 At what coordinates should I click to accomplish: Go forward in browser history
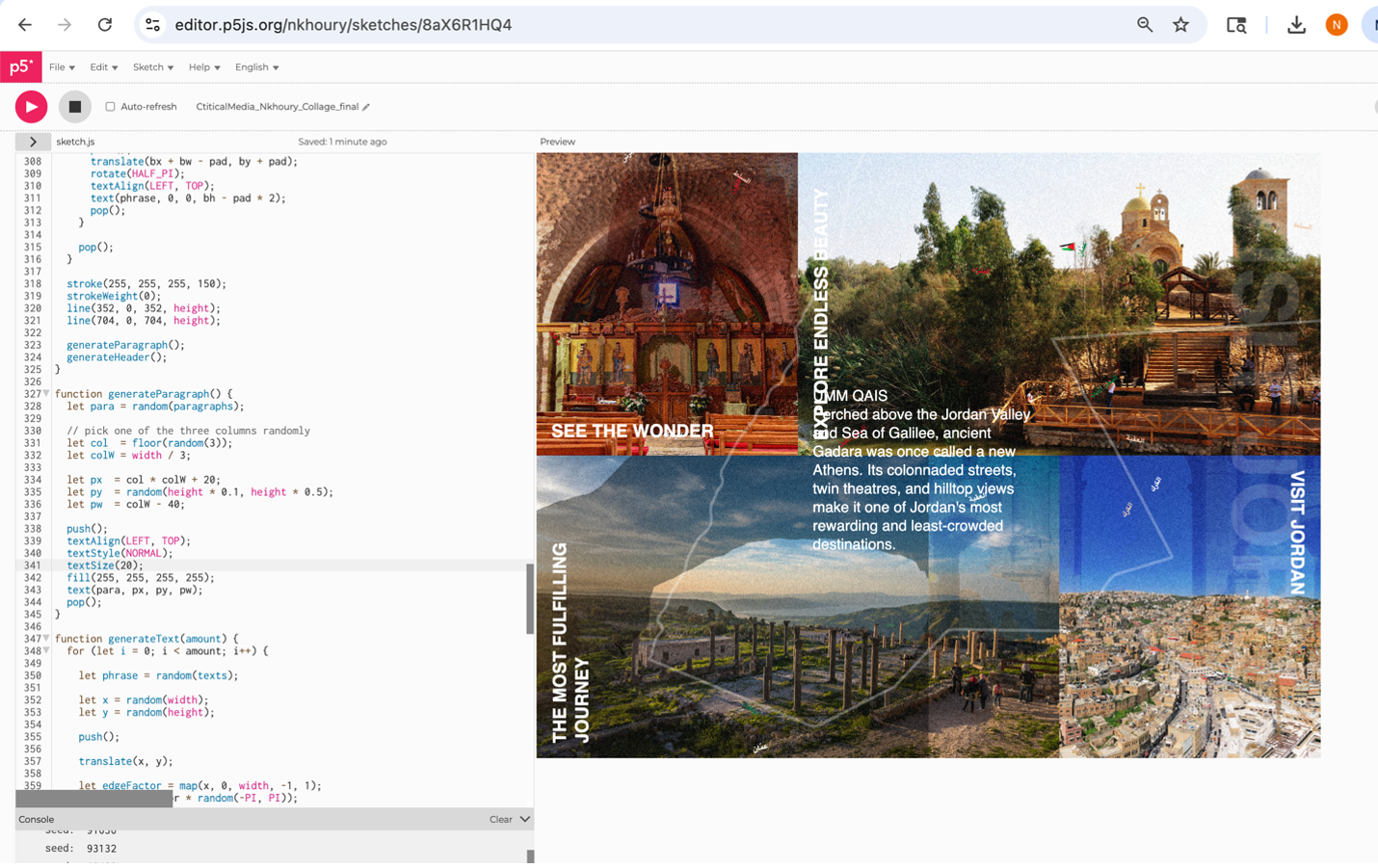pyautogui.click(x=65, y=25)
